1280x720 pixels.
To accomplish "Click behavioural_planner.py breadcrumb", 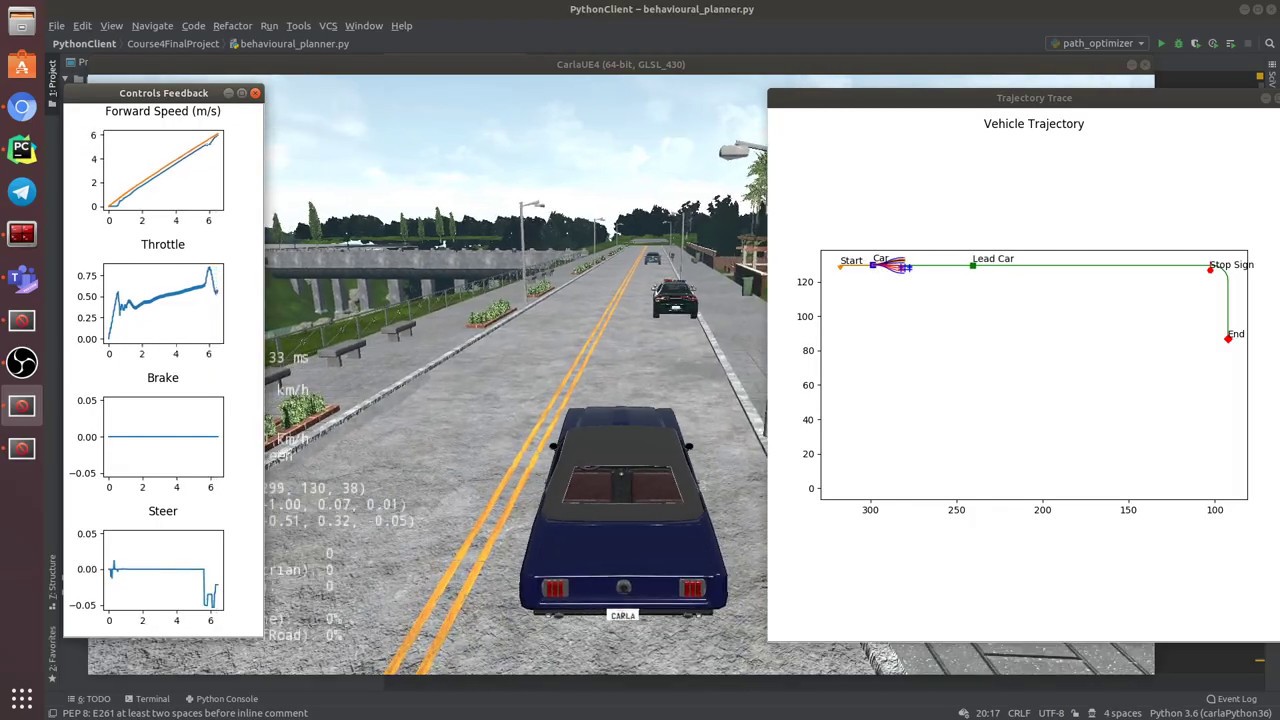I will pos(289,44).
